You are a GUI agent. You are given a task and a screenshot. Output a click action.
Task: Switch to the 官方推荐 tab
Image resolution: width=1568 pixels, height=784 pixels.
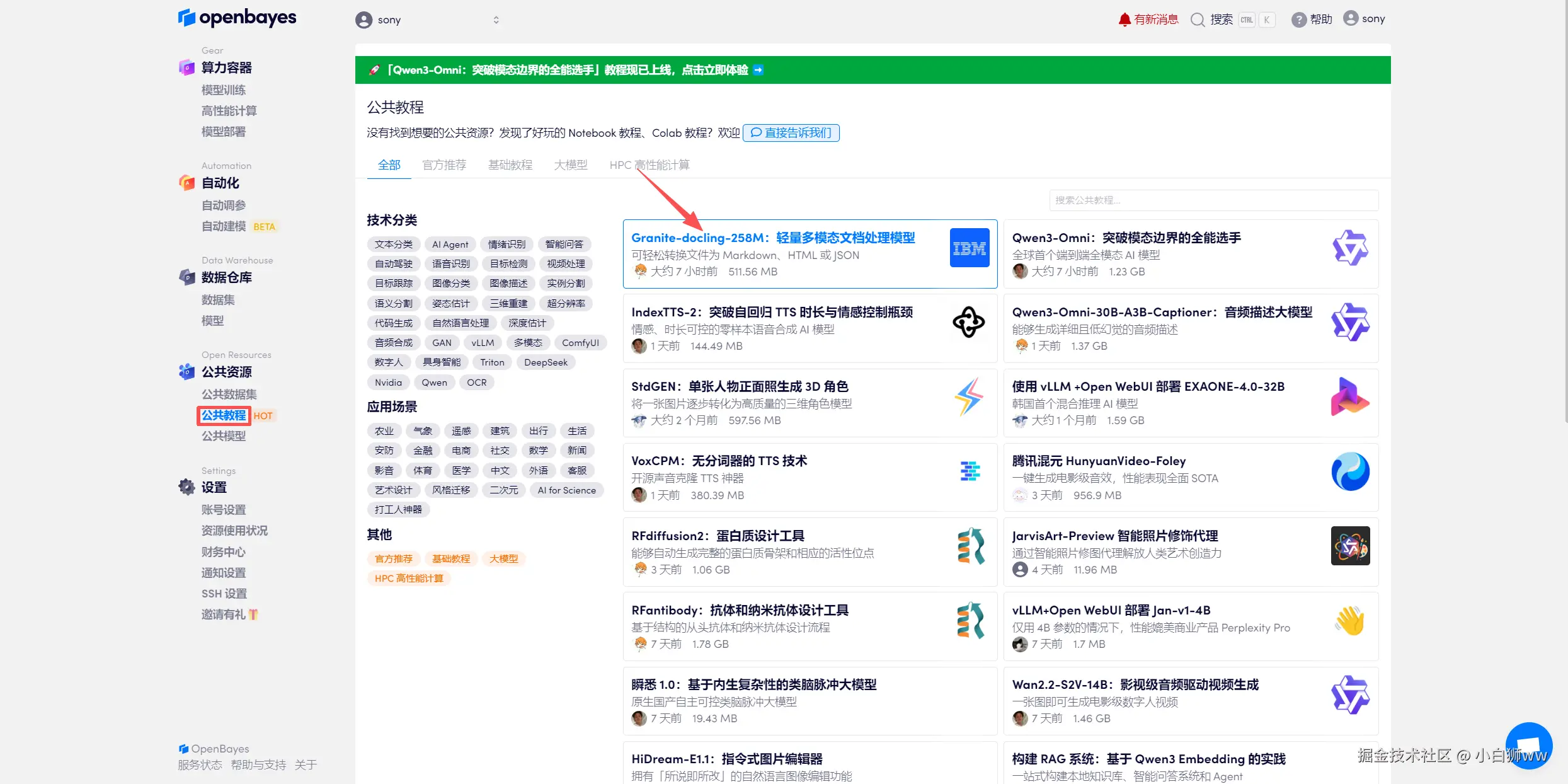coord(444,165)
